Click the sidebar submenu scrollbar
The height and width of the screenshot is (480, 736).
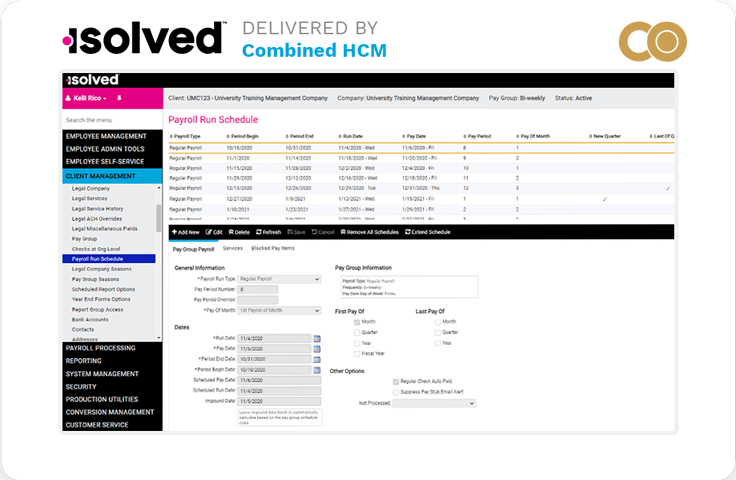pyautogui.click(x=159, y=218)
